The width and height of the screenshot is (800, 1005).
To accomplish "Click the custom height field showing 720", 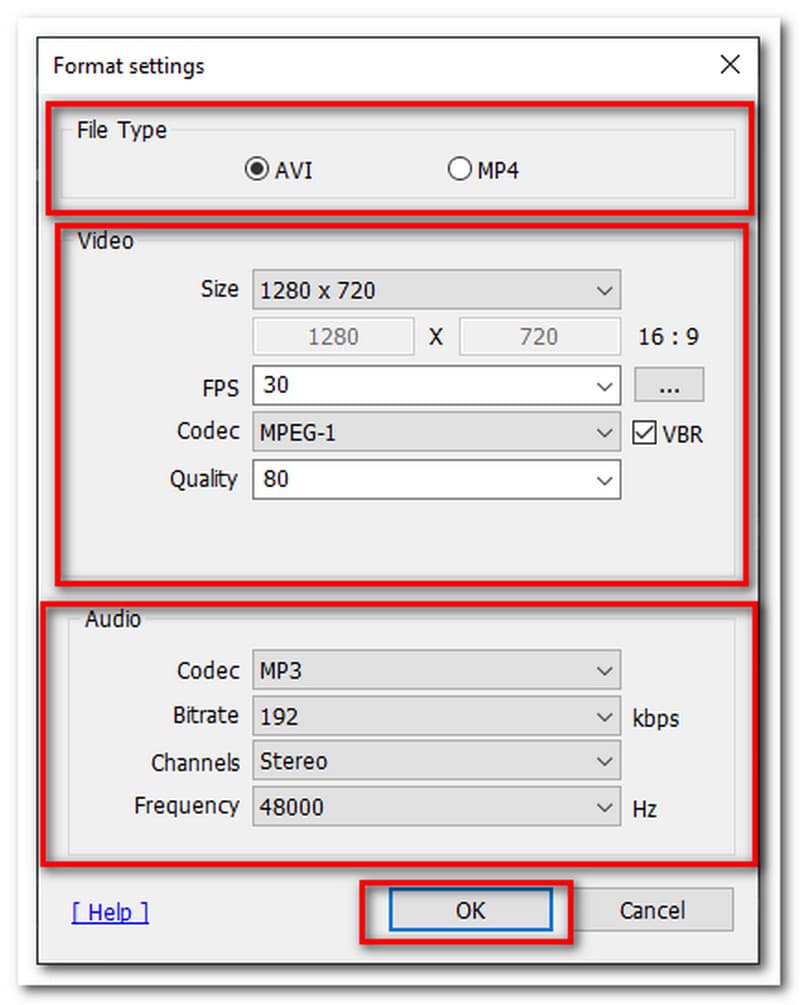I will 539,337.
